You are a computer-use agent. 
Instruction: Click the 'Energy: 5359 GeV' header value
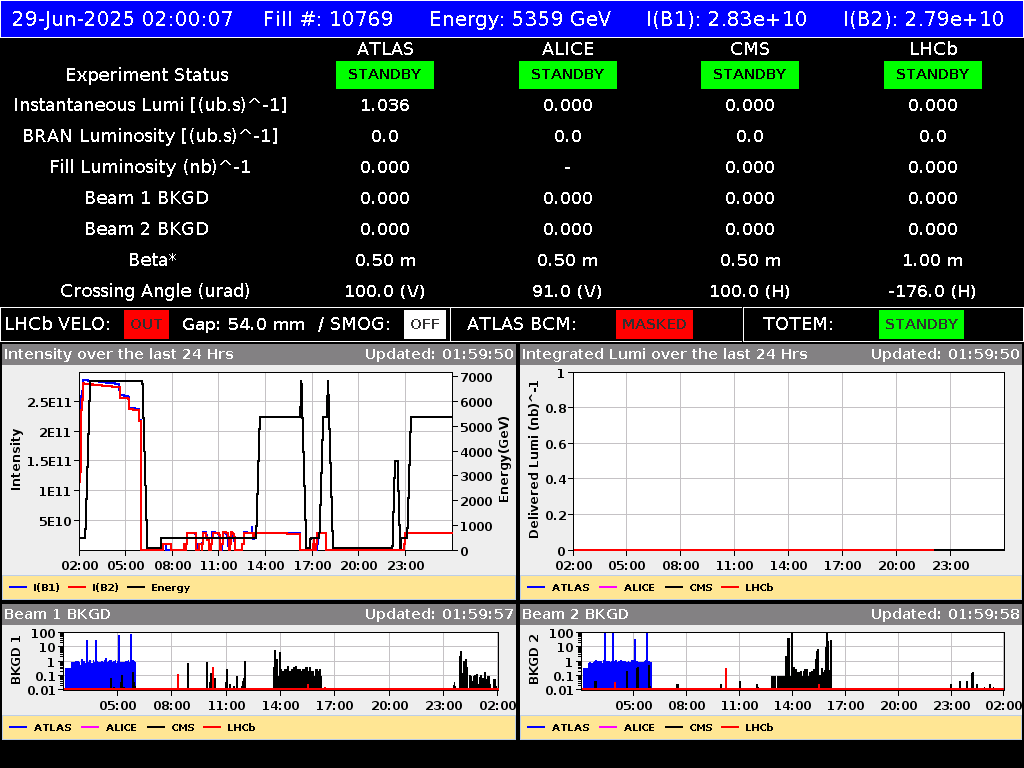(520, 18)
